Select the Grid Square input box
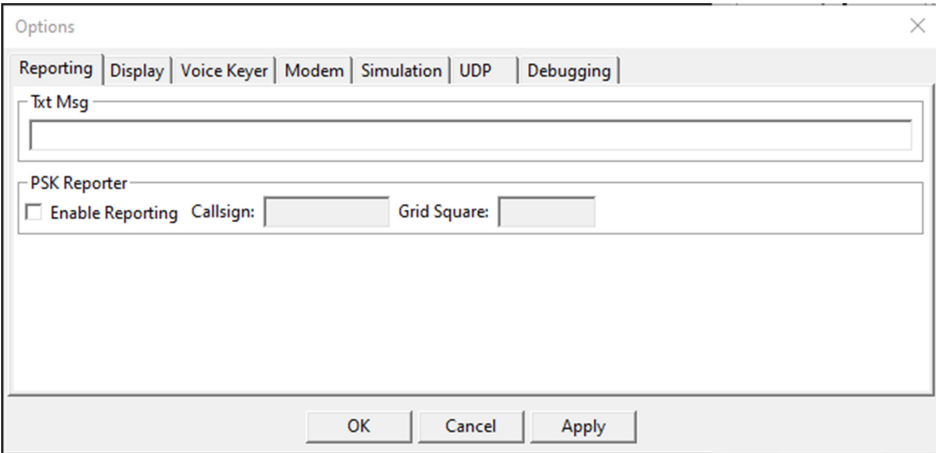Viewport: 936px width, 453px height. (547, 212)
